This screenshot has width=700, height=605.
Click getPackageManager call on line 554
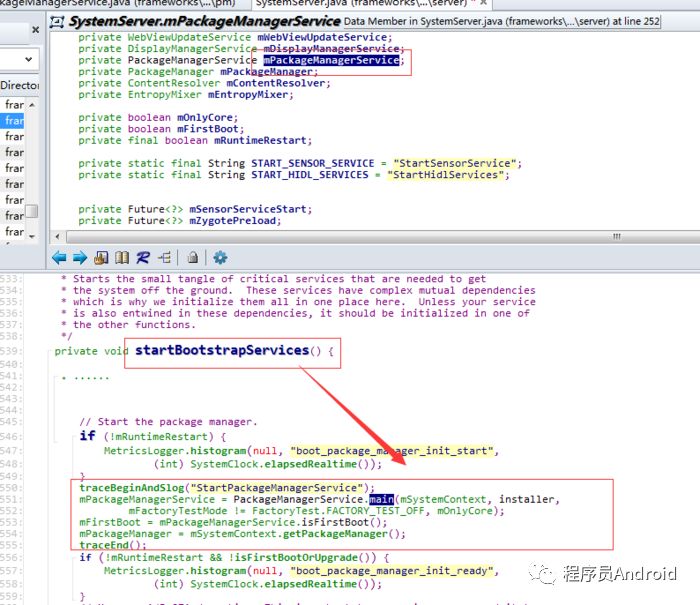coord(333,534)
